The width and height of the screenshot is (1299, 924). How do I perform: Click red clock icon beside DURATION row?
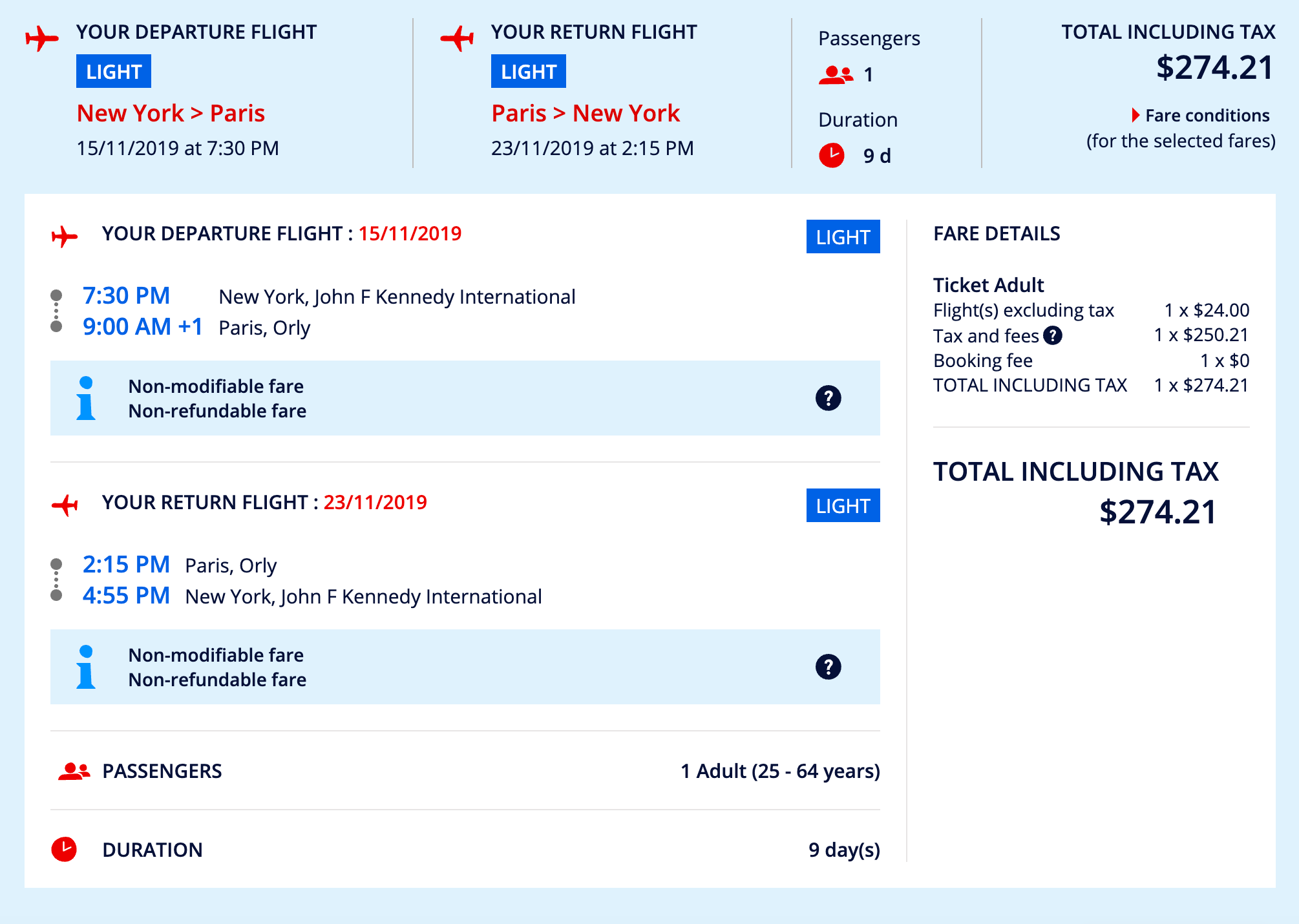[x=64, y=849]
